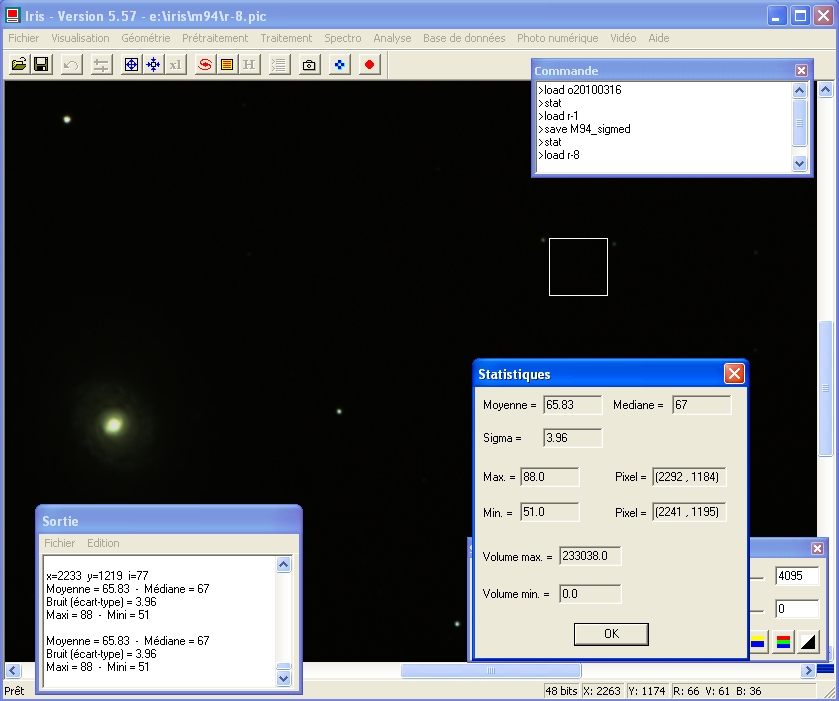This screenshot has height=701, width=839.
Task: Open the Fichier menu
Action: point(23,38)
